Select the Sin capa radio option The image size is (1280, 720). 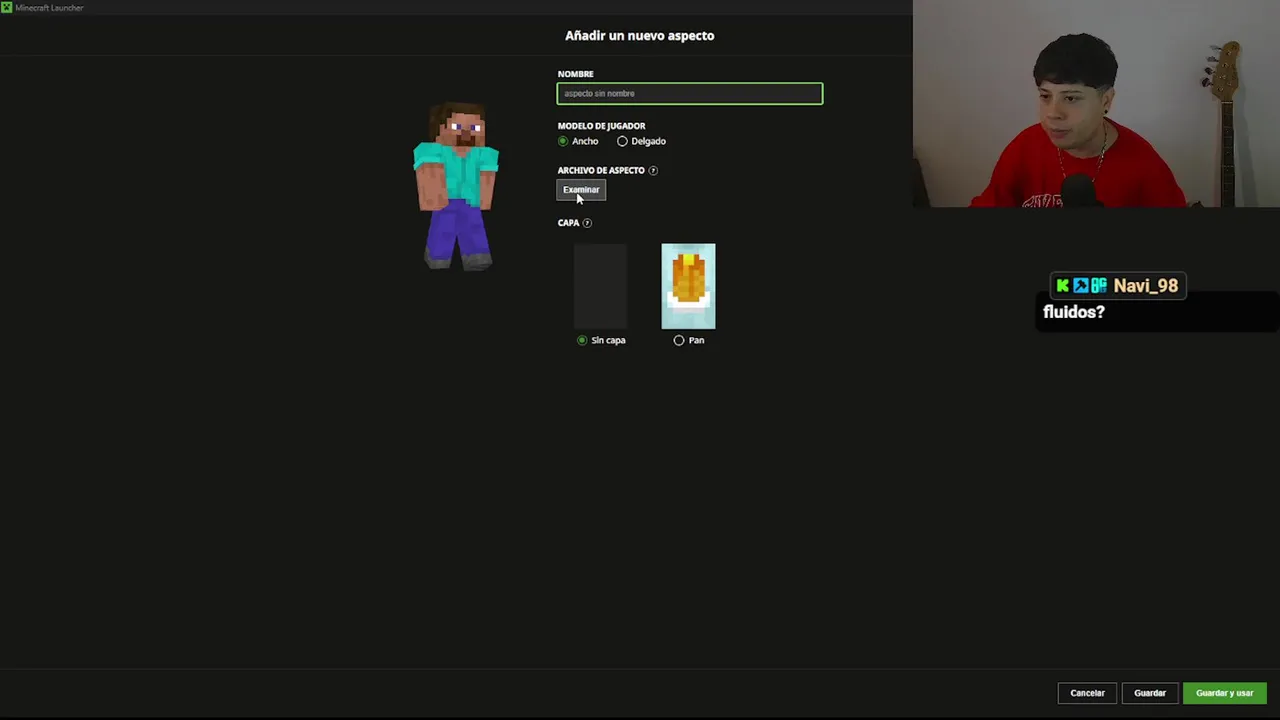[582, 340]
